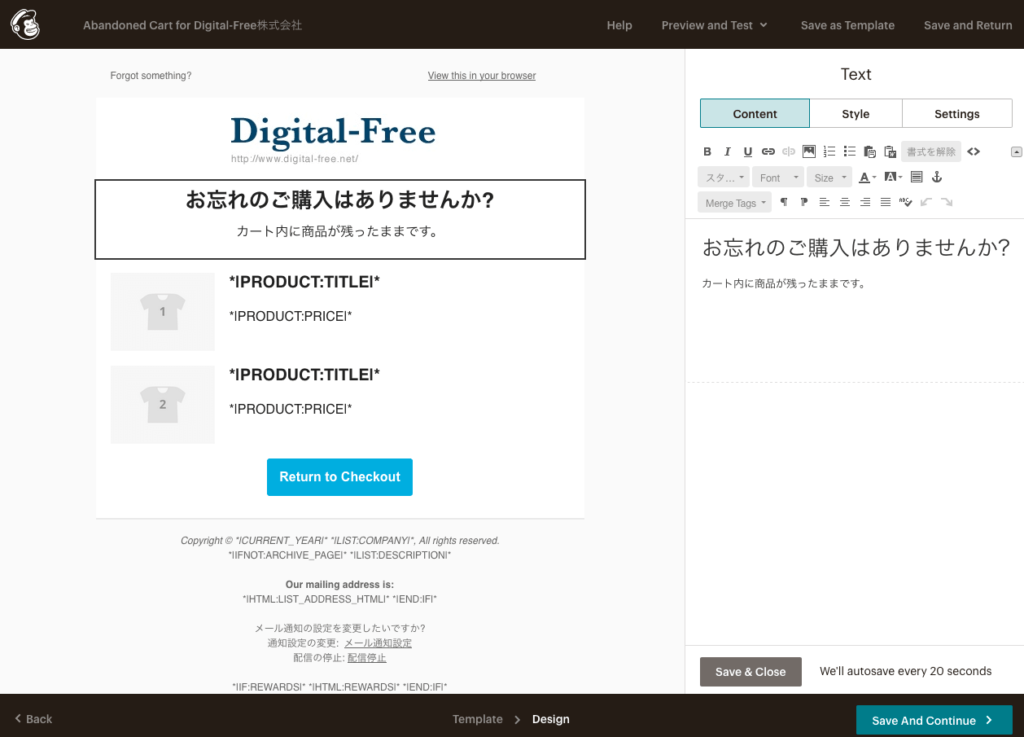Insert a numbered list
The width and height of the screenshot is (1024, 737).
(829, 152)
